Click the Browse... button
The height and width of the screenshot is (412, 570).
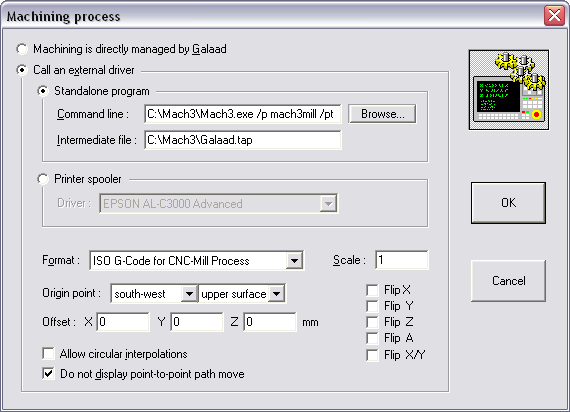382,114
